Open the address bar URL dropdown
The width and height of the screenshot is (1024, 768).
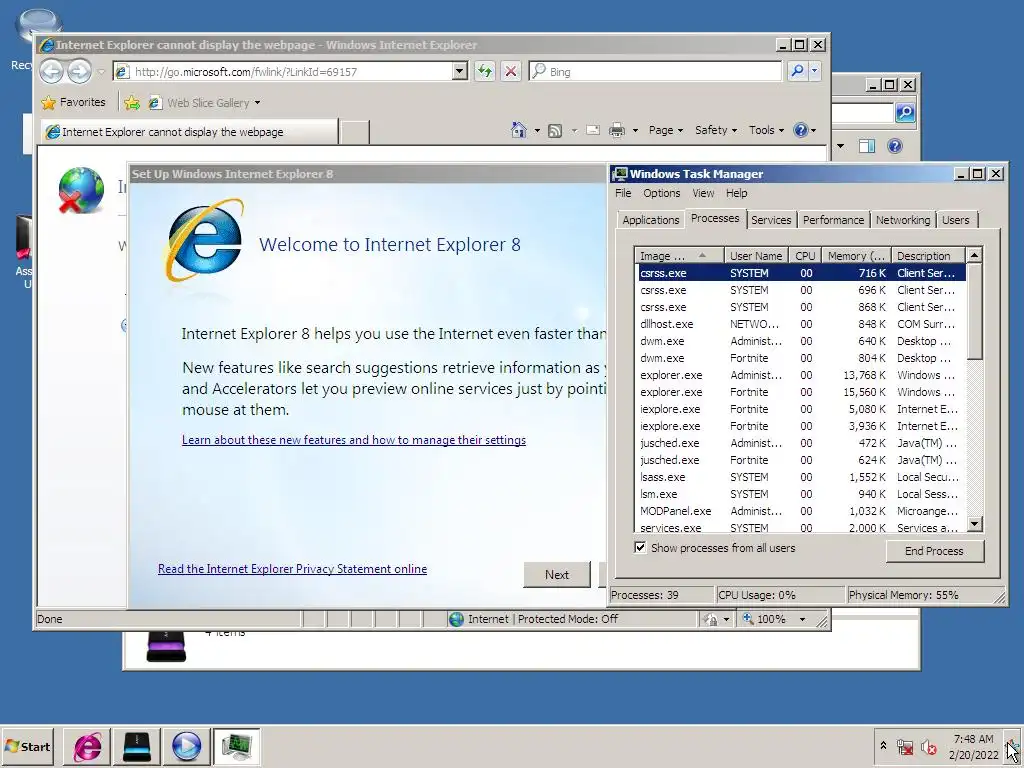point(460,71)
